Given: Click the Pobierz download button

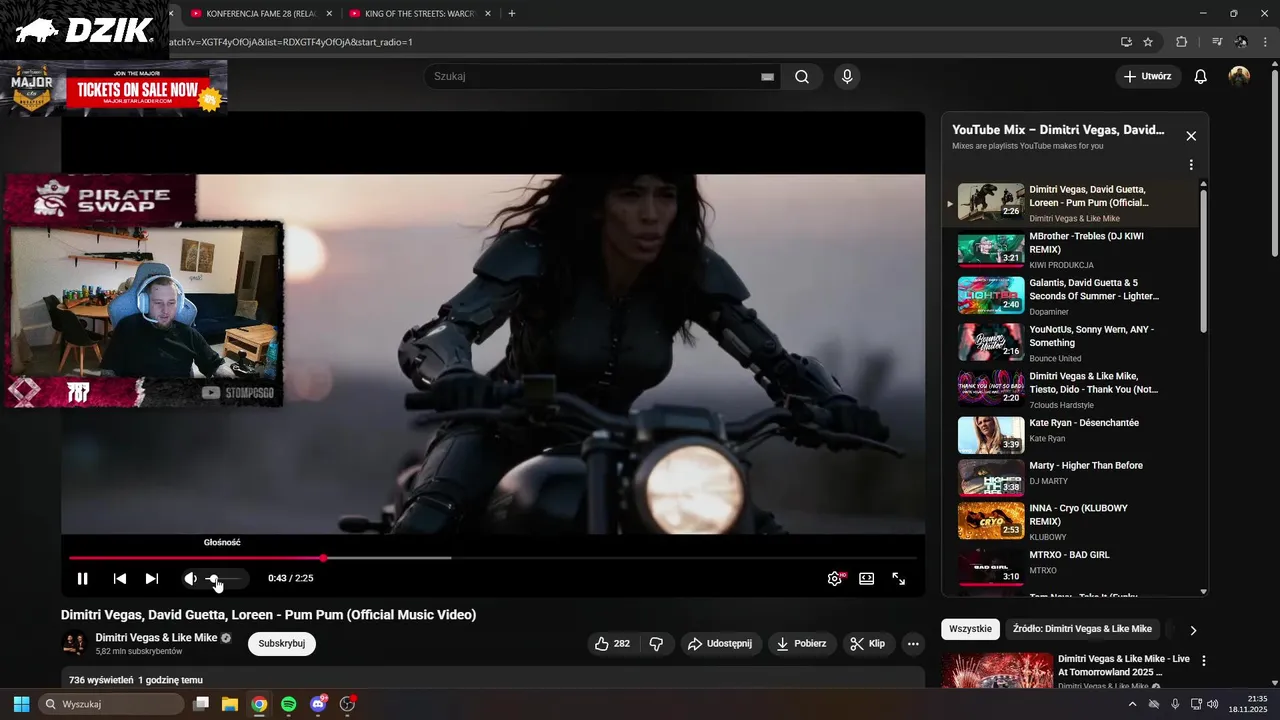Looking at the screenshot, I should click(802, 644).
